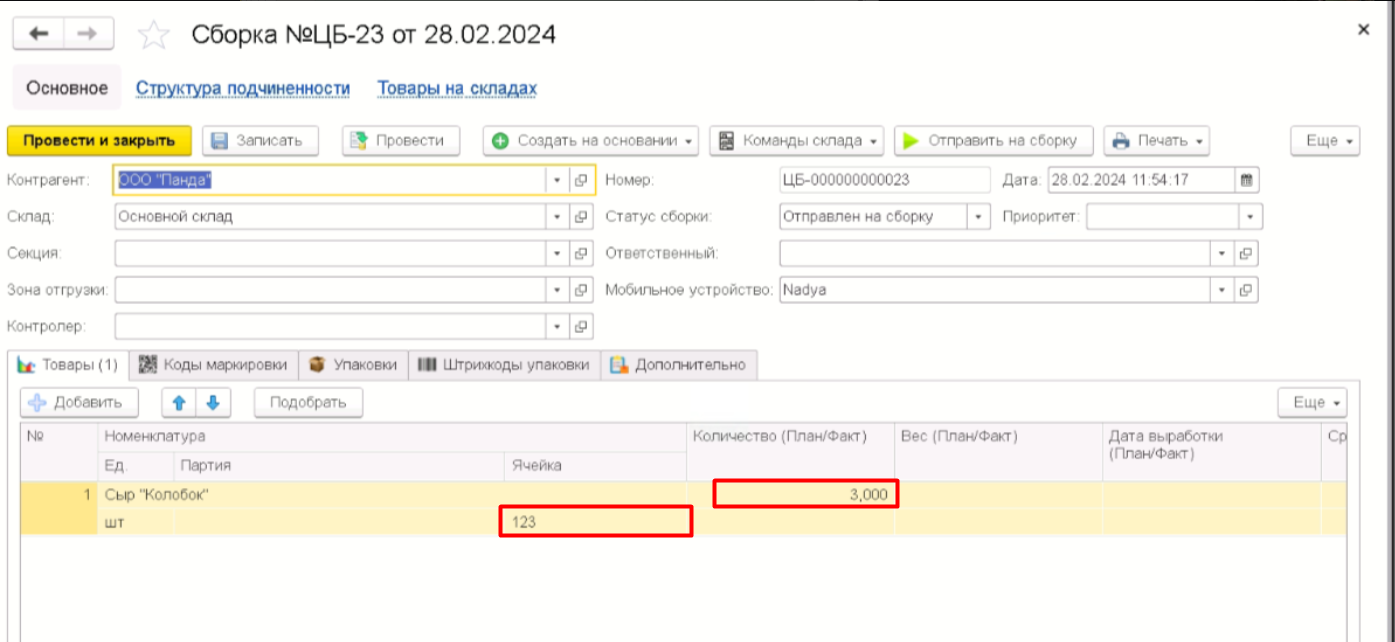Open calendar picker for the Дата field

point(1246,181)
